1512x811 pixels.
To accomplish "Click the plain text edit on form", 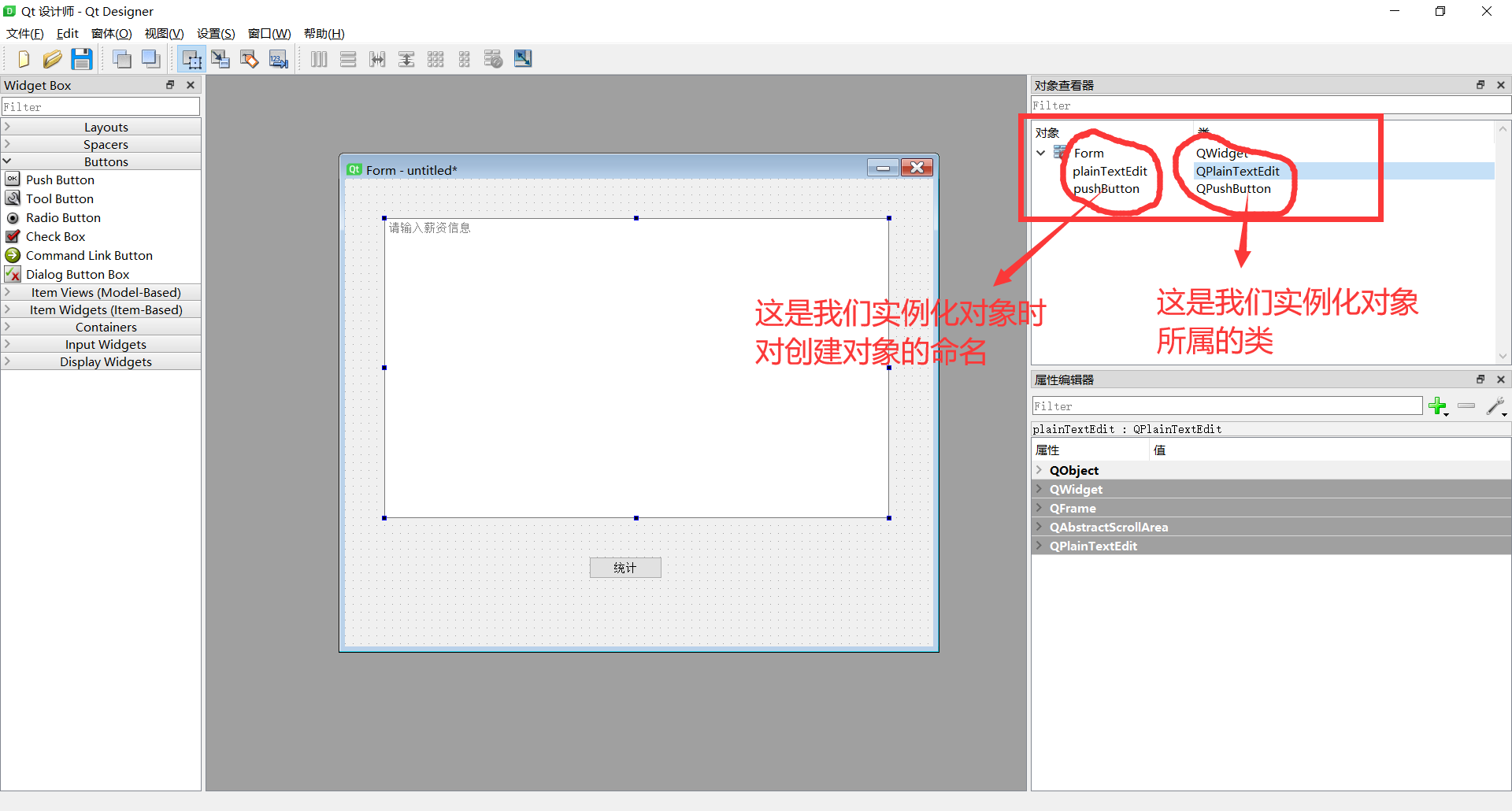I will (636, 368).
